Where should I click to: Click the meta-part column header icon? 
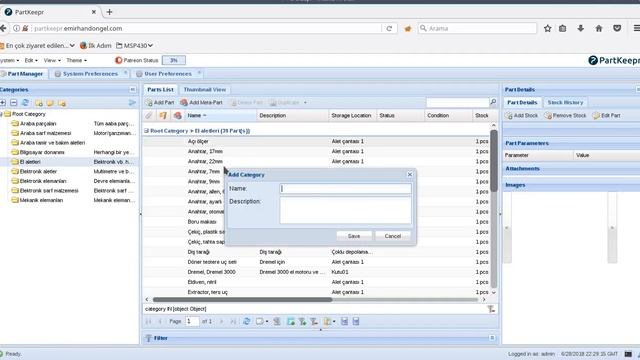[178, 116]
